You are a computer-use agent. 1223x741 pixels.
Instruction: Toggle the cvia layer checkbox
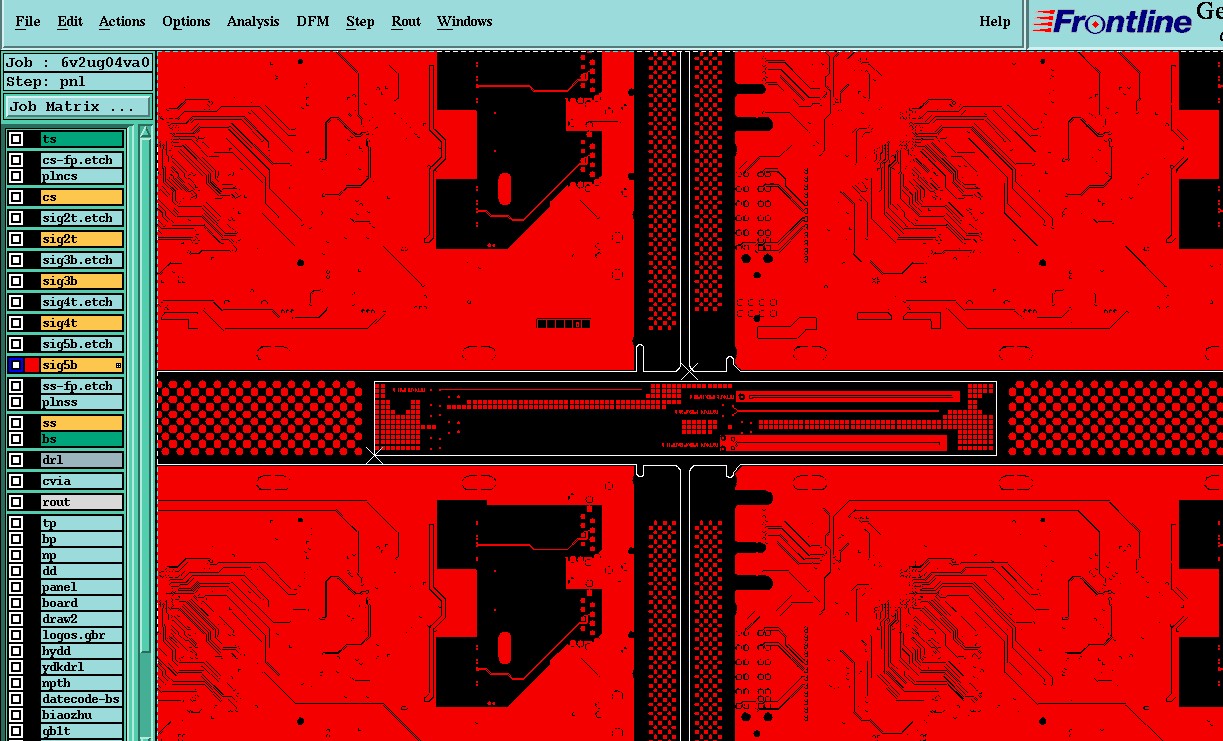[16, 481]
